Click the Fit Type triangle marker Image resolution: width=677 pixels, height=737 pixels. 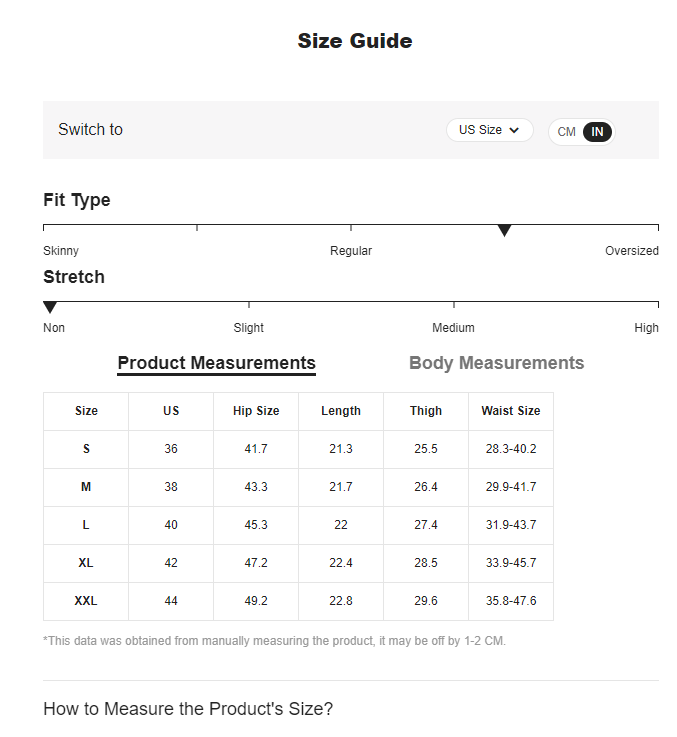505,231
